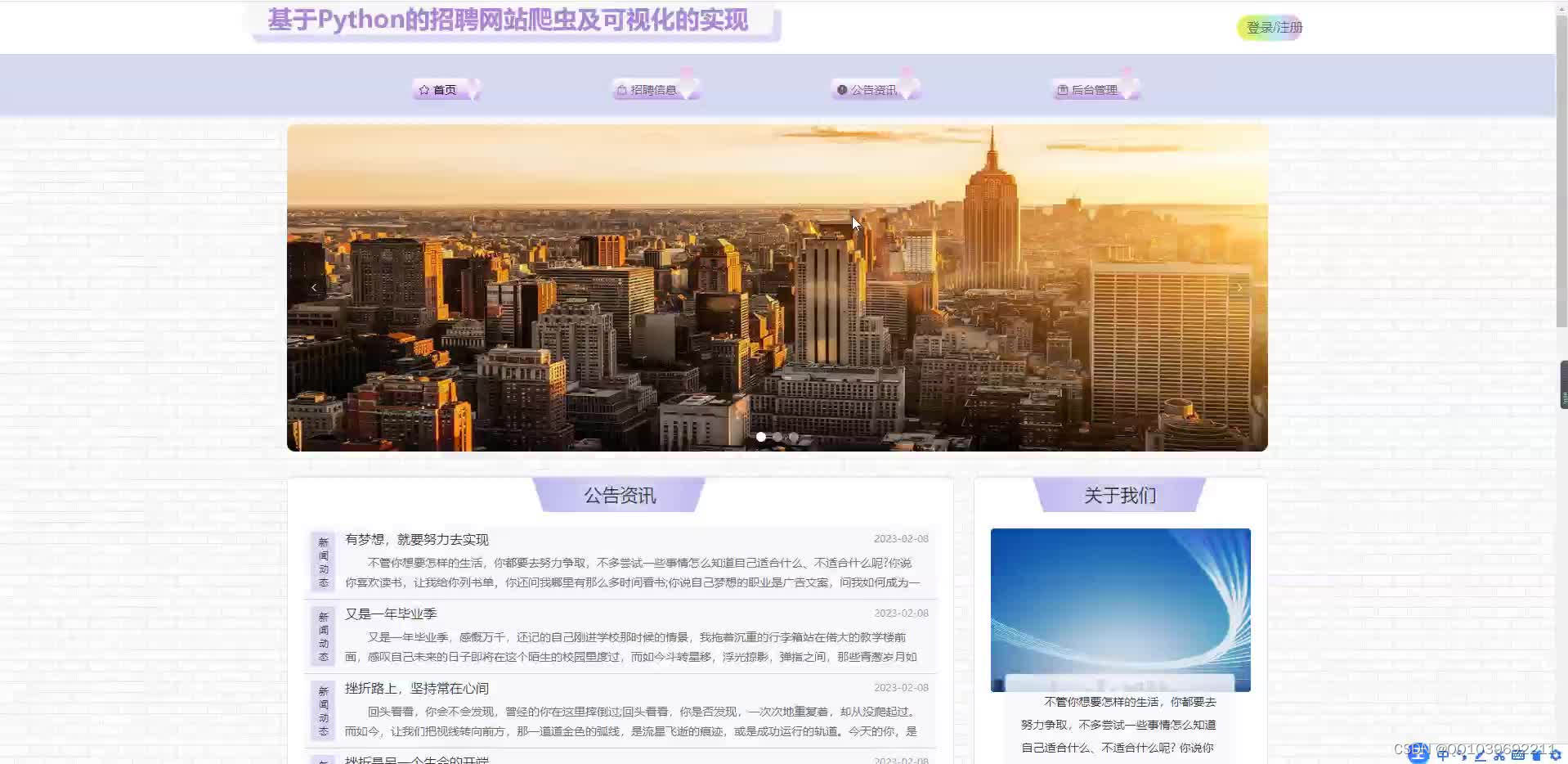Click the carousel next arrow
1568x764 pixels.
coord(1239,288)
